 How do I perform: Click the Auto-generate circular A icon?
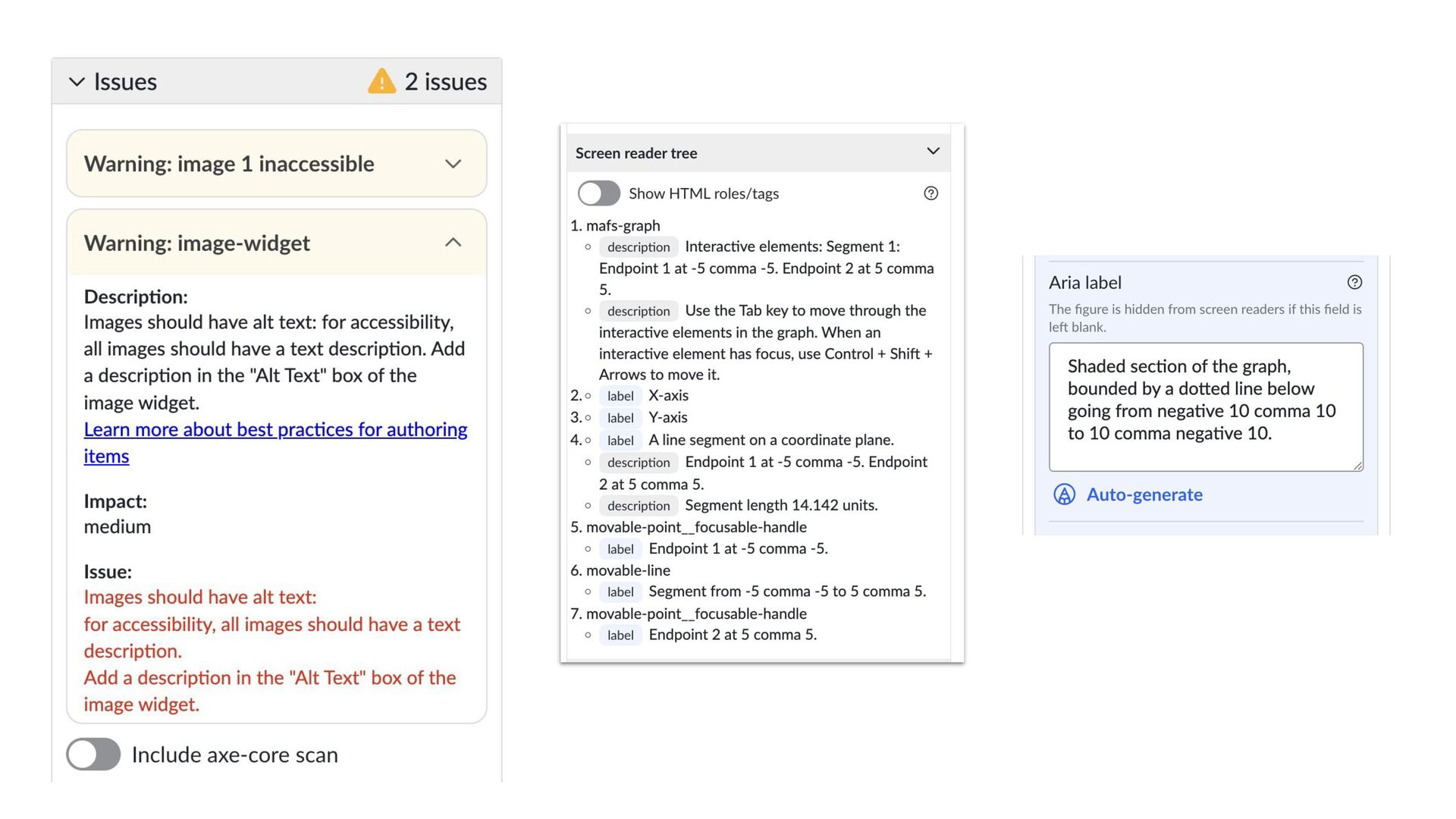(1064, 494)
